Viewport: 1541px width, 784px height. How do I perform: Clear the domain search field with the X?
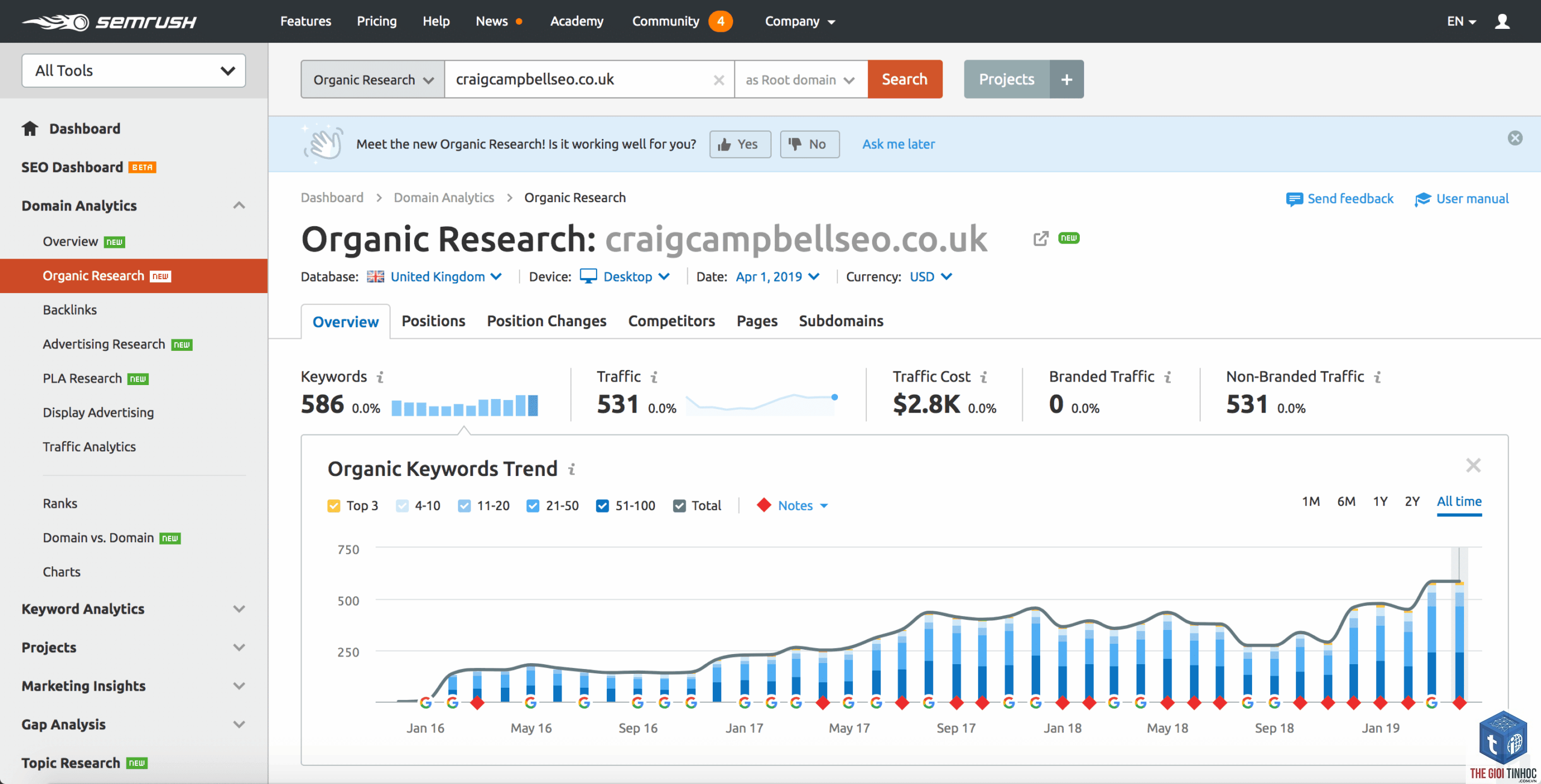(719, 80)
